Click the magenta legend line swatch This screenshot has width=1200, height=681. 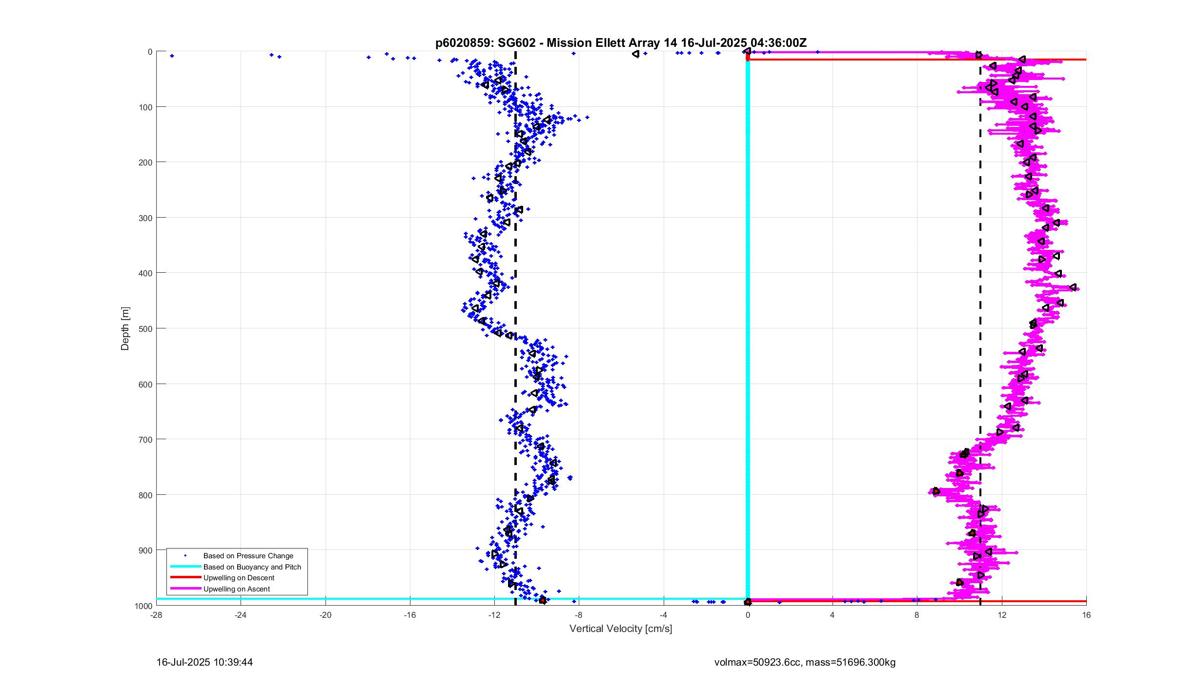184,589
